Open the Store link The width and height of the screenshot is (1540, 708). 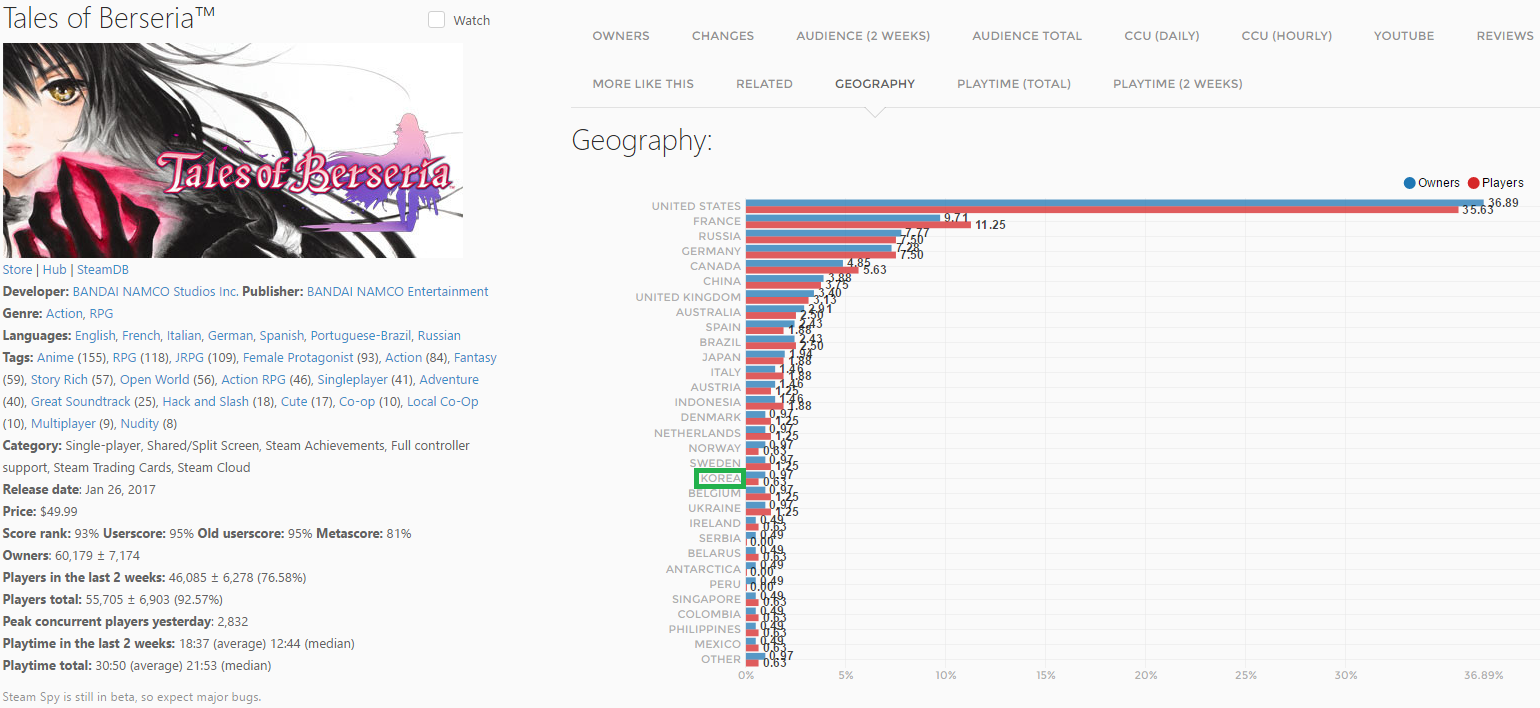pos(18,270)
